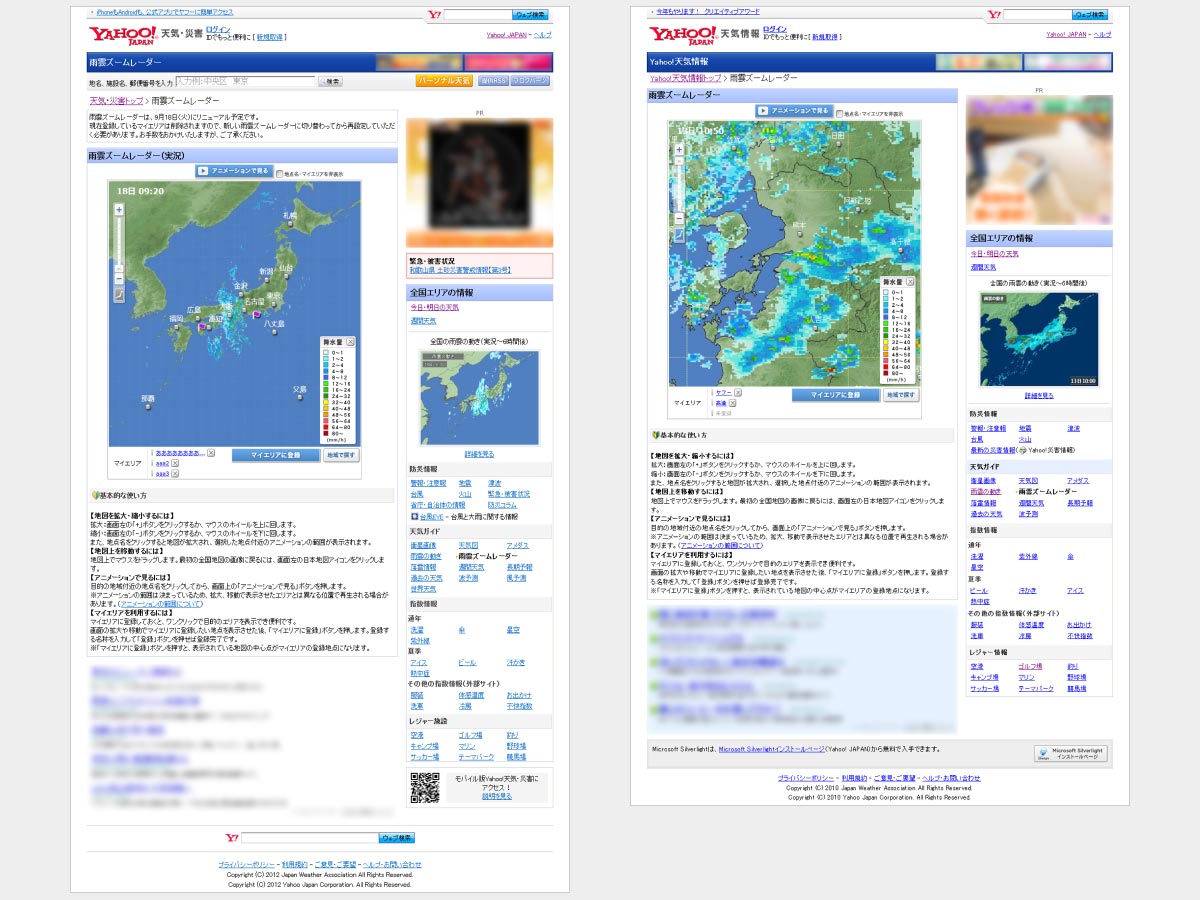This screenshot has width=1200, height=900.
Task: Zoom in on right page's radar map
Action: (x=679, y=149)
